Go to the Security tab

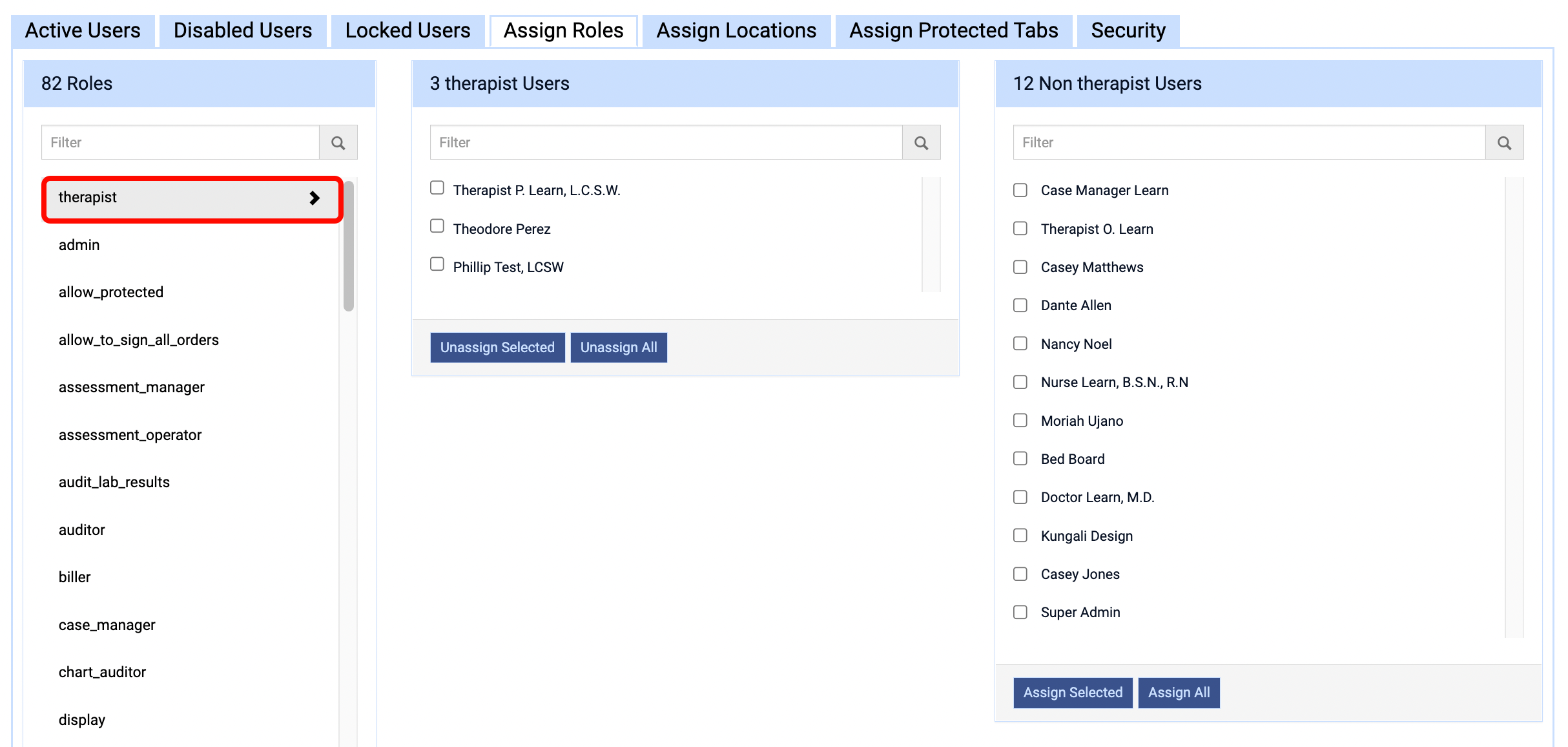pyautogui.click(x=1128, y=30)
